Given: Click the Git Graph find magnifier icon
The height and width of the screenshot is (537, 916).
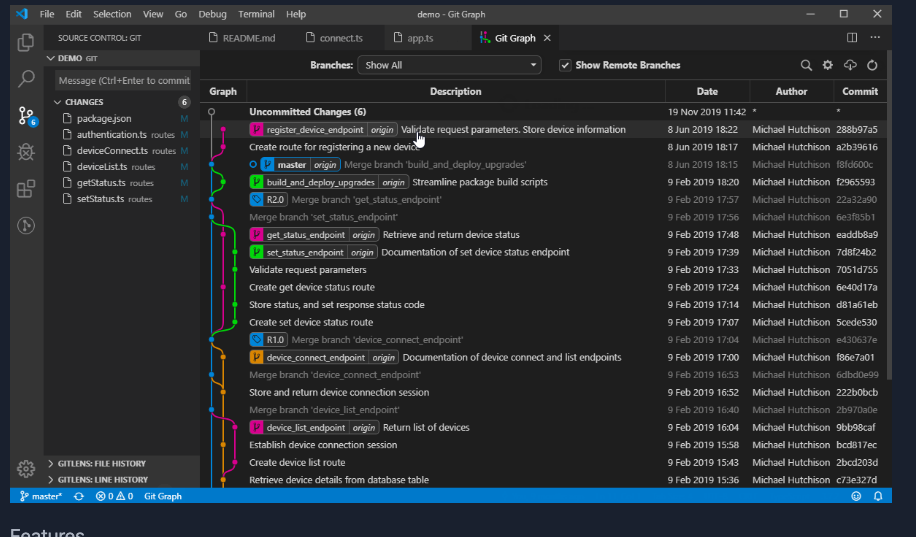Looking at the screenshot, I should click(806, 65).
